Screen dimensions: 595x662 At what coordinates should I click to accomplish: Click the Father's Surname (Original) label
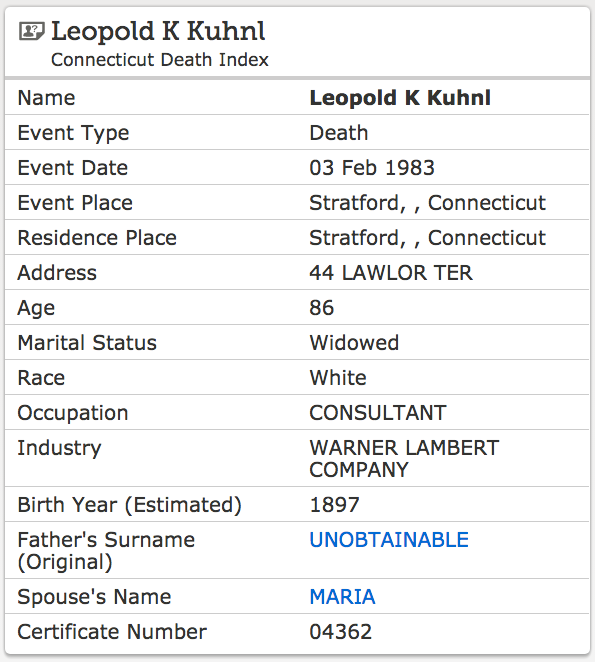pyautogui.click(x=106, y=551)
